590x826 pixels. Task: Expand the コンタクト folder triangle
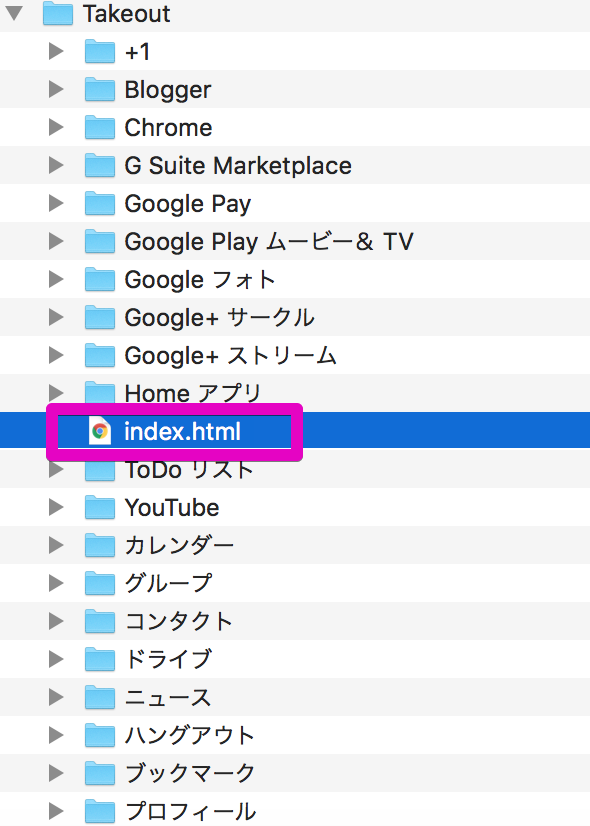pyautogui.click(x=56, y=620)
